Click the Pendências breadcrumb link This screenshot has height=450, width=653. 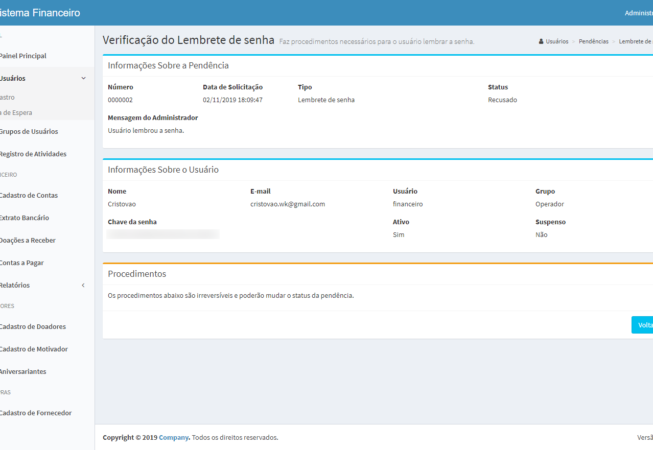594,41
